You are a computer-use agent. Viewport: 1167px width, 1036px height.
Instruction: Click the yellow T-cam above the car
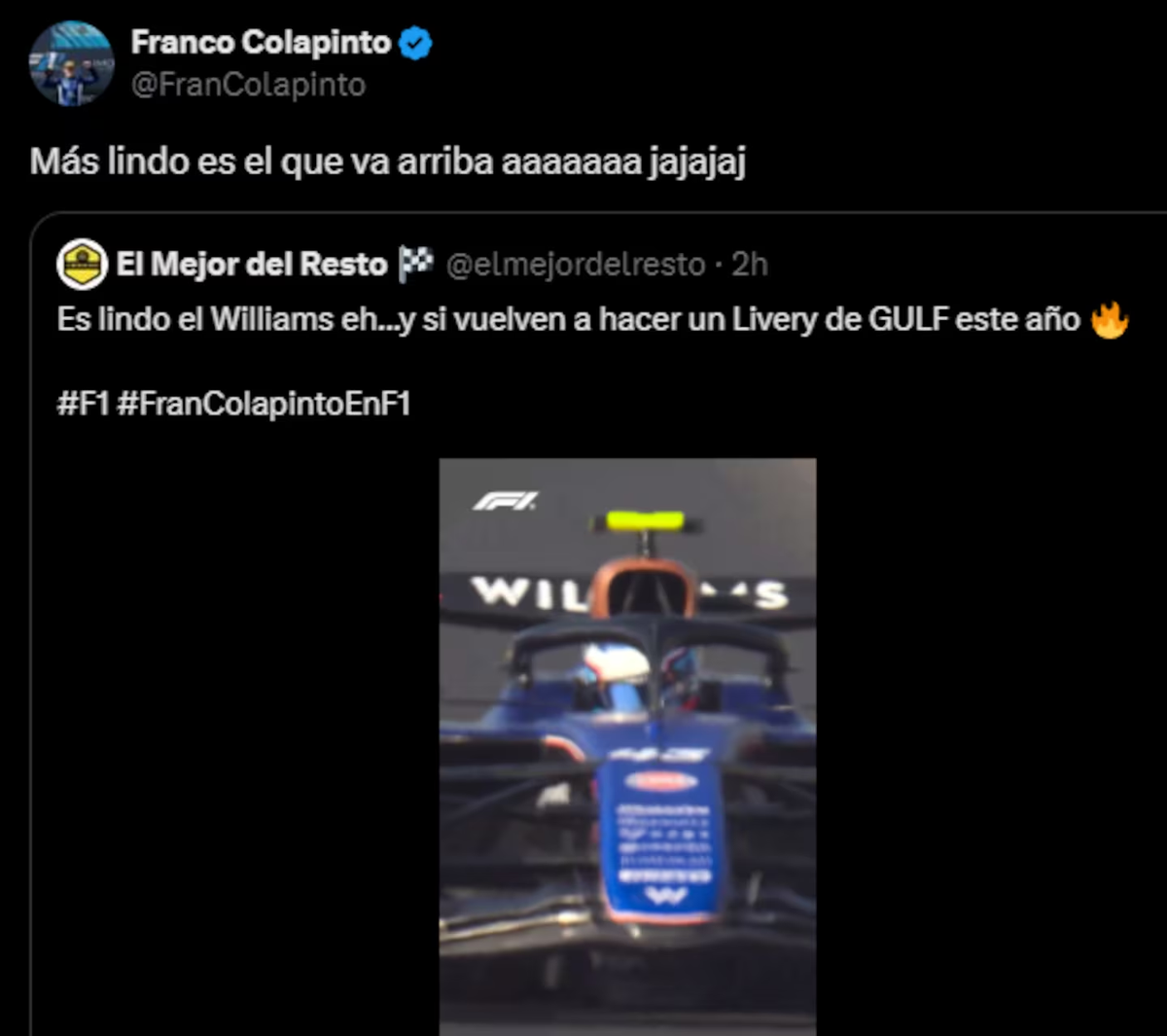click(x=646, y=522)
